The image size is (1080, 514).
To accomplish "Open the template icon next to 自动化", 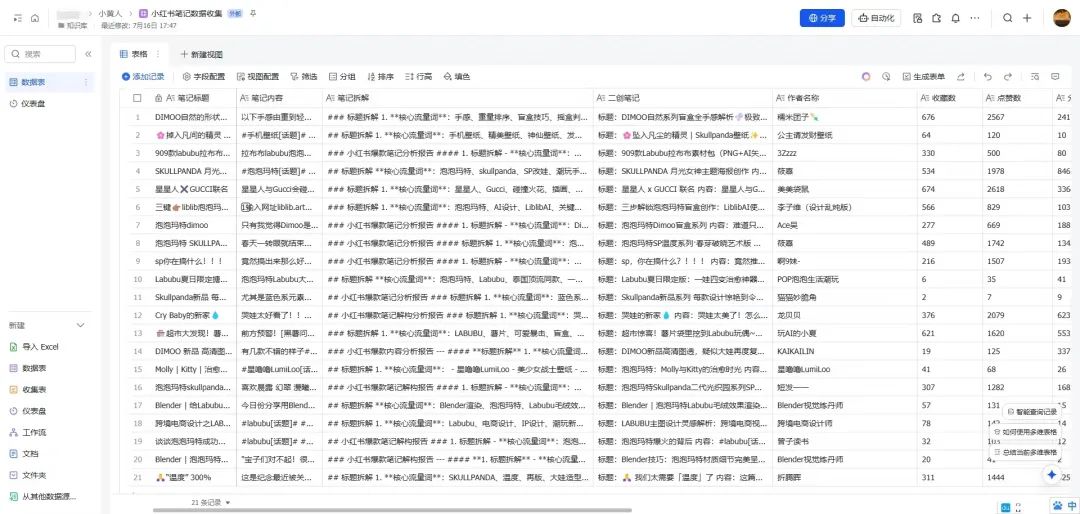I will coord(917,18).
